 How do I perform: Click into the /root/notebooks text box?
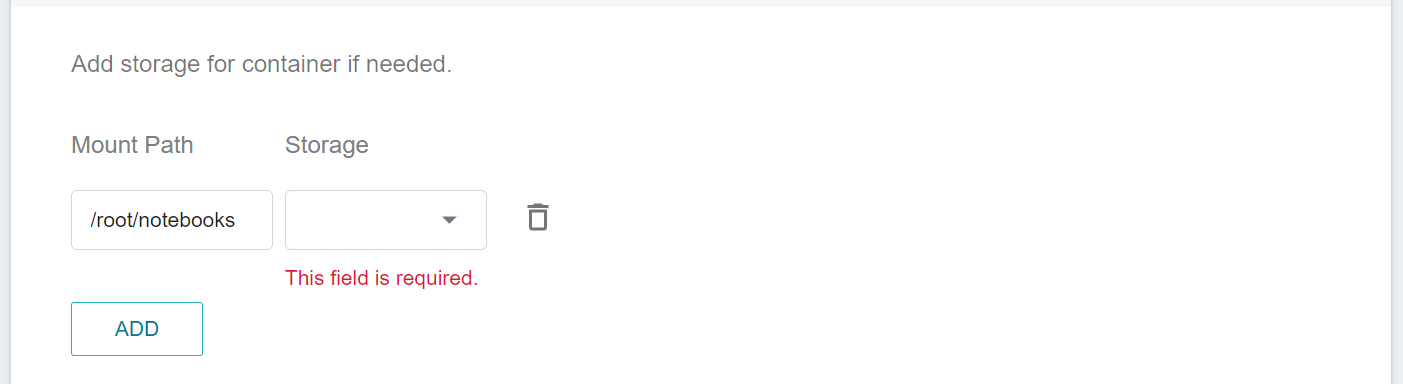pos(172,220)
